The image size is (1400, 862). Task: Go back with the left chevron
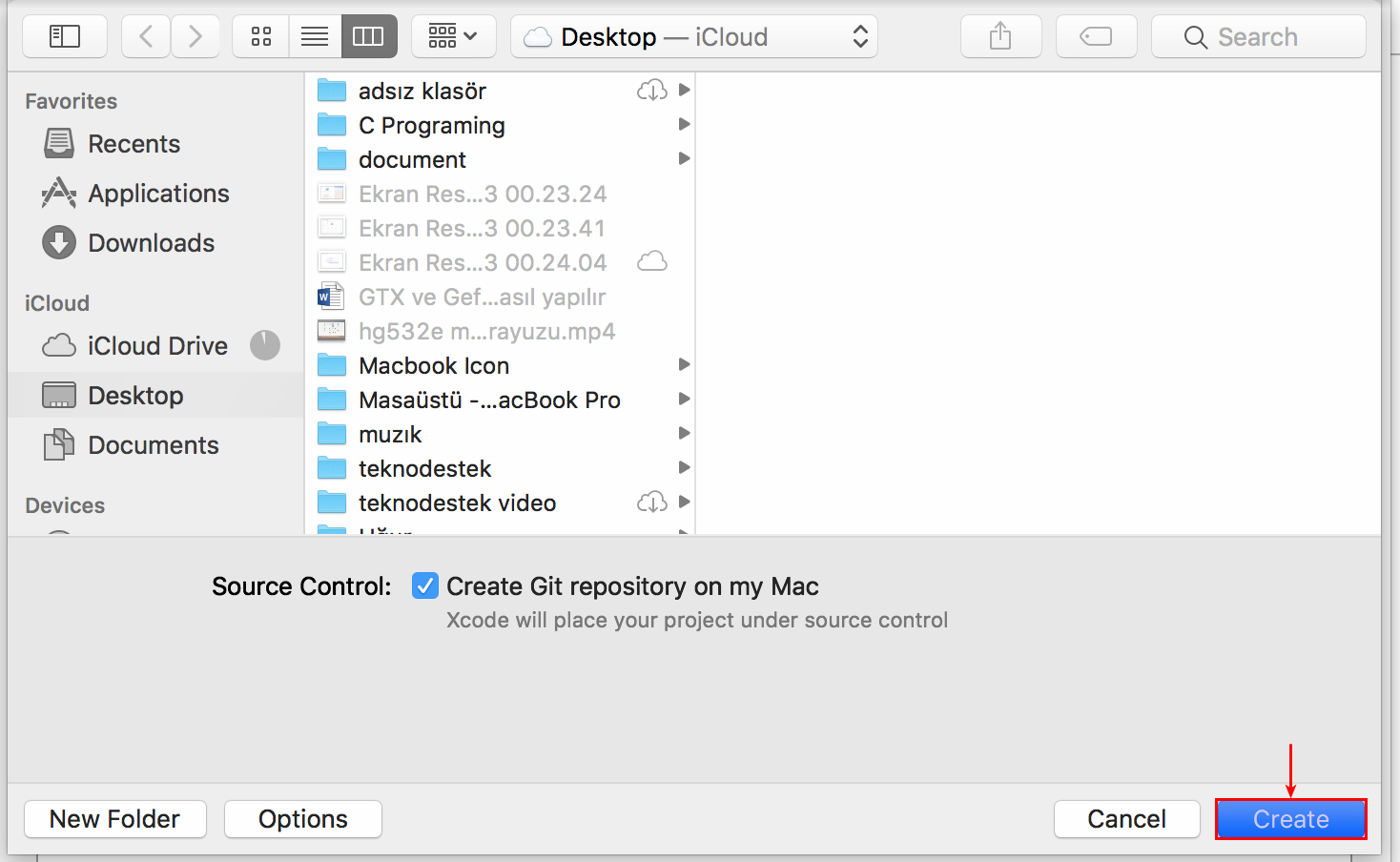click(146, 36)
